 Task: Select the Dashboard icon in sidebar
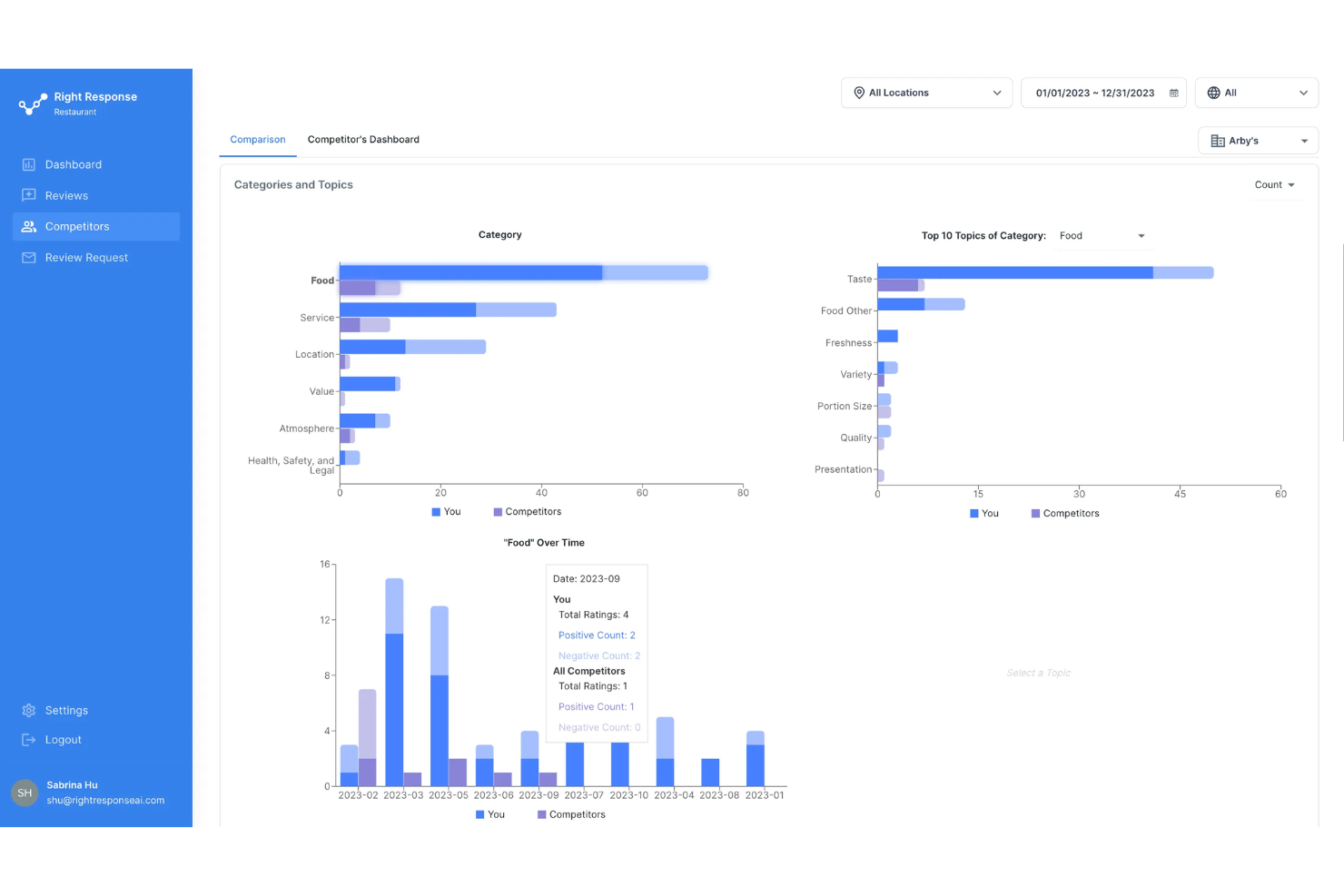click(x=28, y=164)
